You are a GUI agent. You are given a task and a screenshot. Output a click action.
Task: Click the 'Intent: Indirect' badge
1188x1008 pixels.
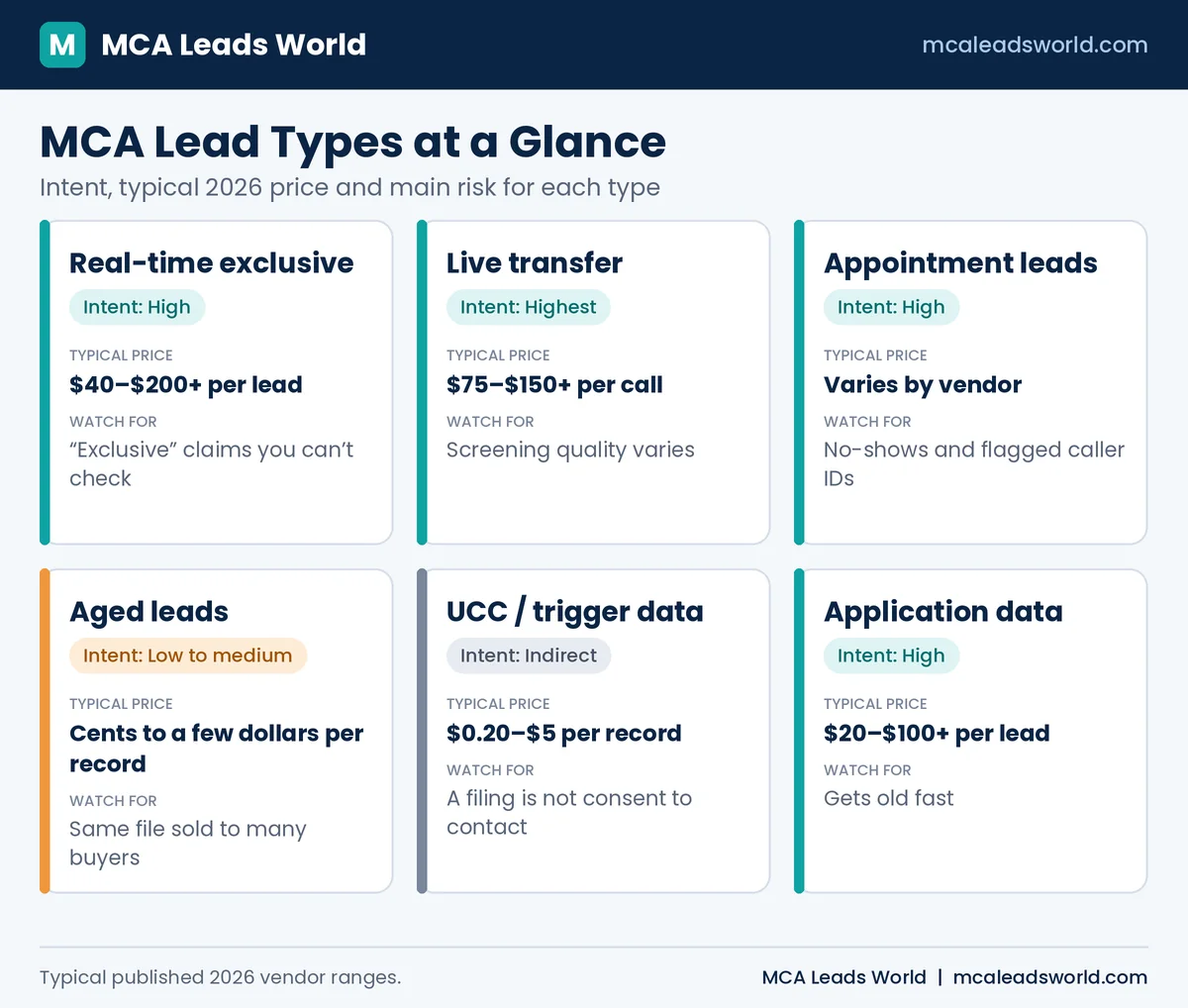click(529, 655)
